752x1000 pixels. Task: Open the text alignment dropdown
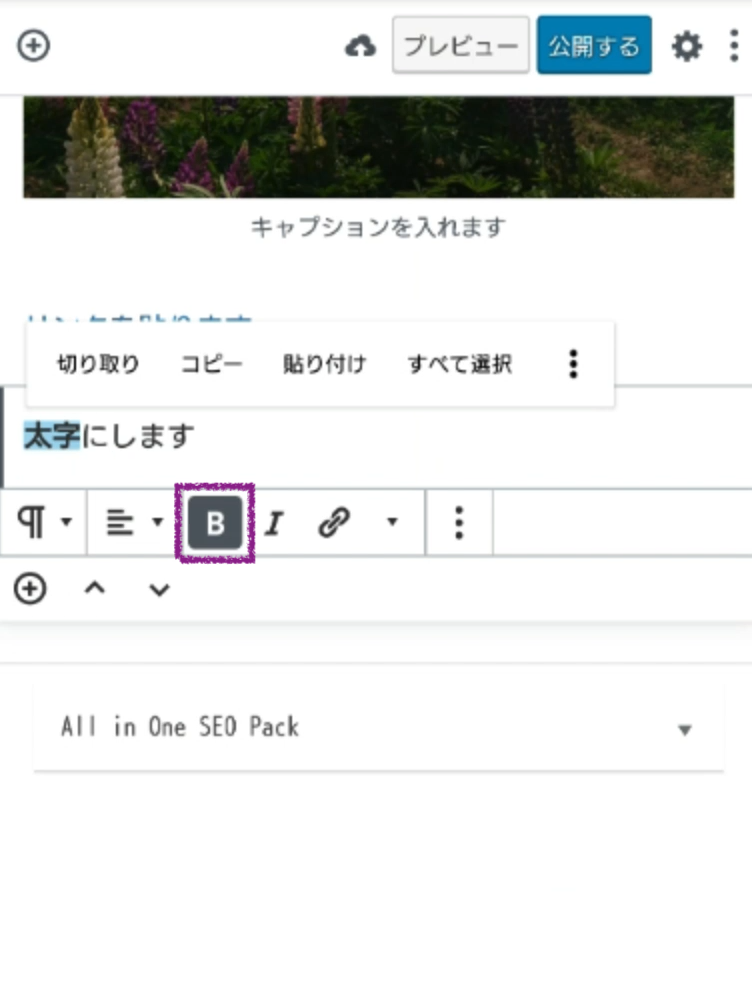pos(134,522)
